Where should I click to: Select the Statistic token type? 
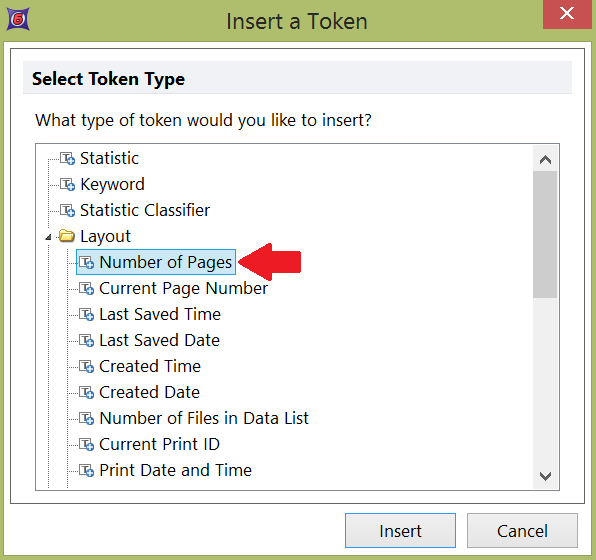109,158
